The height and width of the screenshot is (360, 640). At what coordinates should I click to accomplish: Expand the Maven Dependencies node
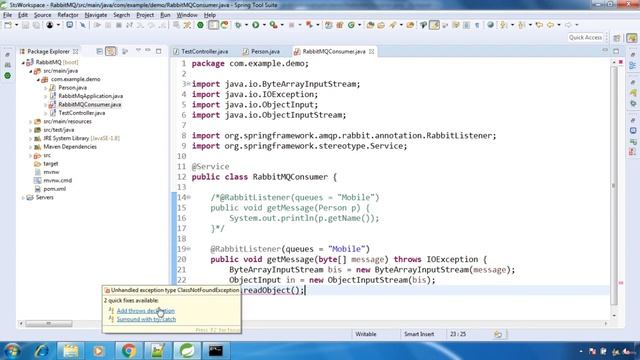tap(31, 147)
